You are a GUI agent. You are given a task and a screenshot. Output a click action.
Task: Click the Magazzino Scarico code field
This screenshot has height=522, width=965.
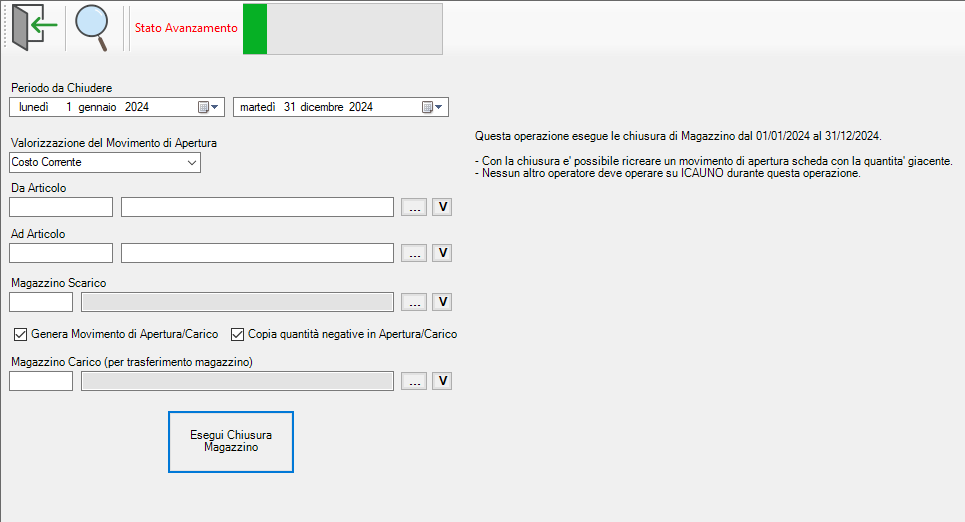pos(41,302)
